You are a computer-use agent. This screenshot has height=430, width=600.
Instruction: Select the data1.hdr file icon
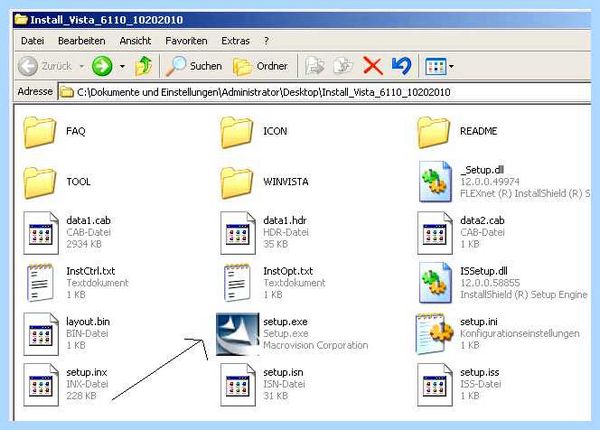point(238,233)
